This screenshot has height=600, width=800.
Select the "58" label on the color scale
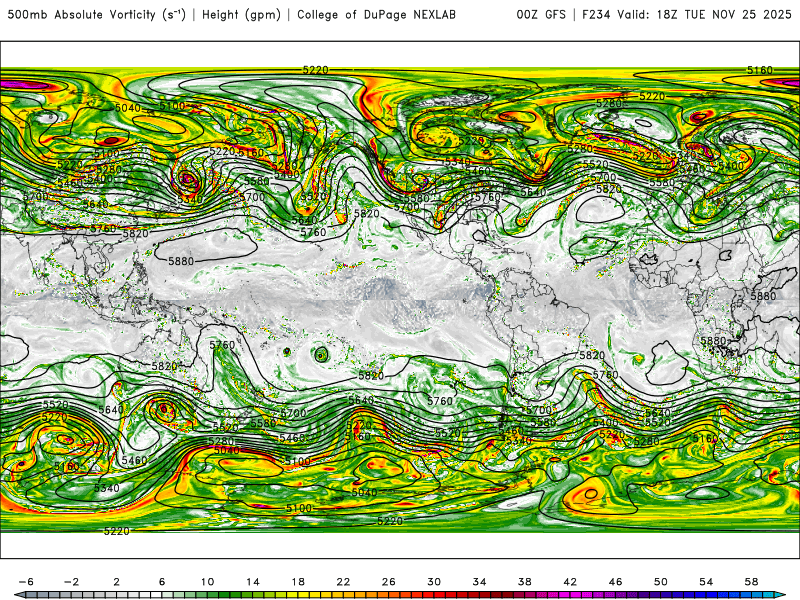pos(752,582)
